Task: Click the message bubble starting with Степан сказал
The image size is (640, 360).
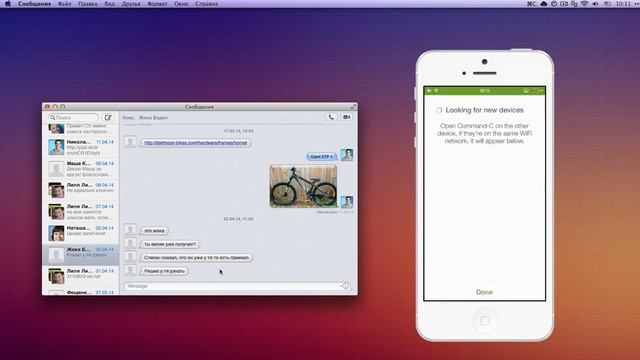Action: [196, 258]
